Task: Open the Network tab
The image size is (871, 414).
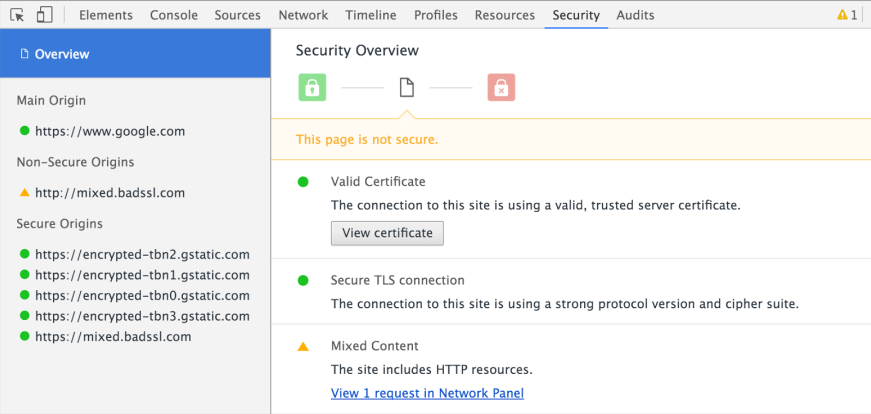Action: pos(303,15)
